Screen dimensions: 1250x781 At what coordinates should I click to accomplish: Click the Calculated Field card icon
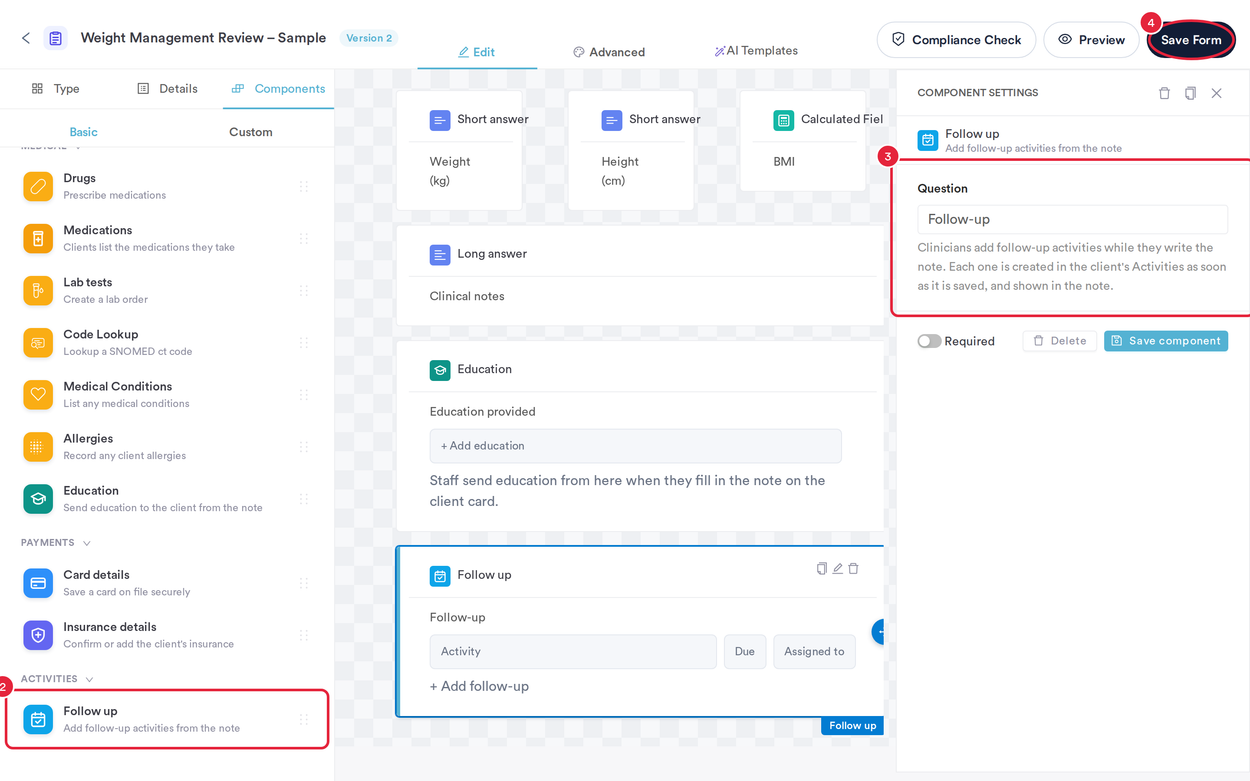[783, 120]
